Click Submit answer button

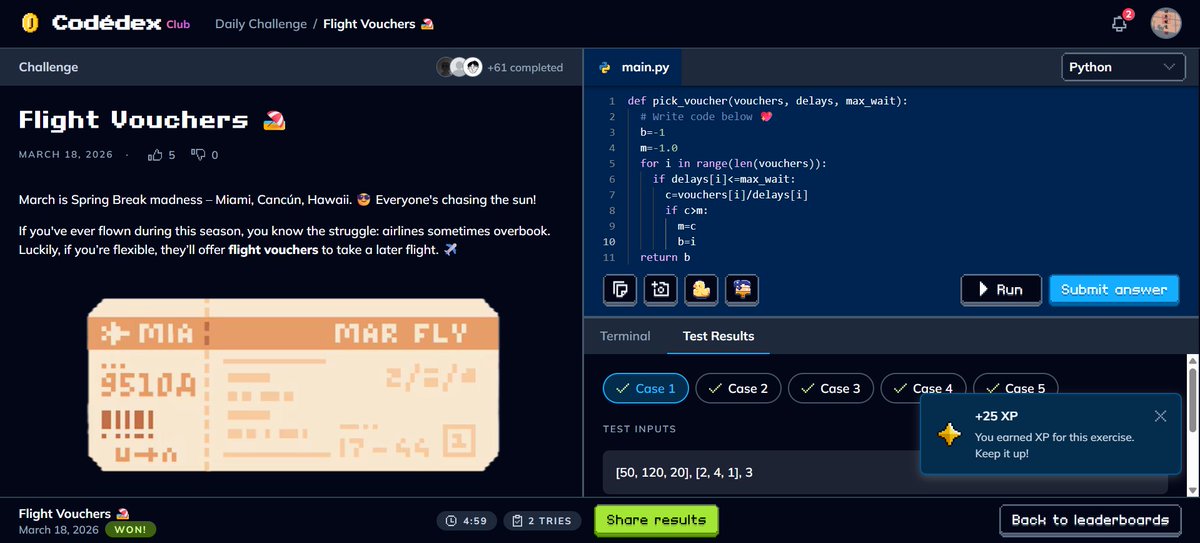1114,289
